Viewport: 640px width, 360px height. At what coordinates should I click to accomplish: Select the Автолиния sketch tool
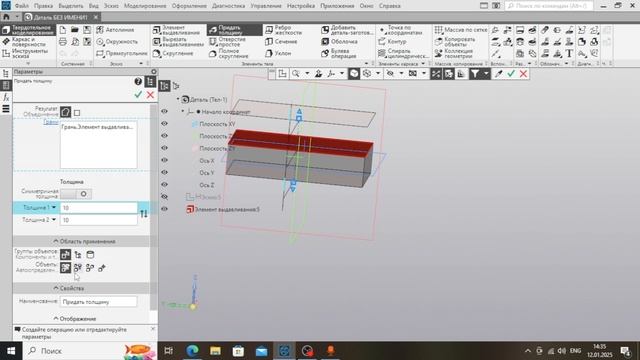tap(116, 30)
